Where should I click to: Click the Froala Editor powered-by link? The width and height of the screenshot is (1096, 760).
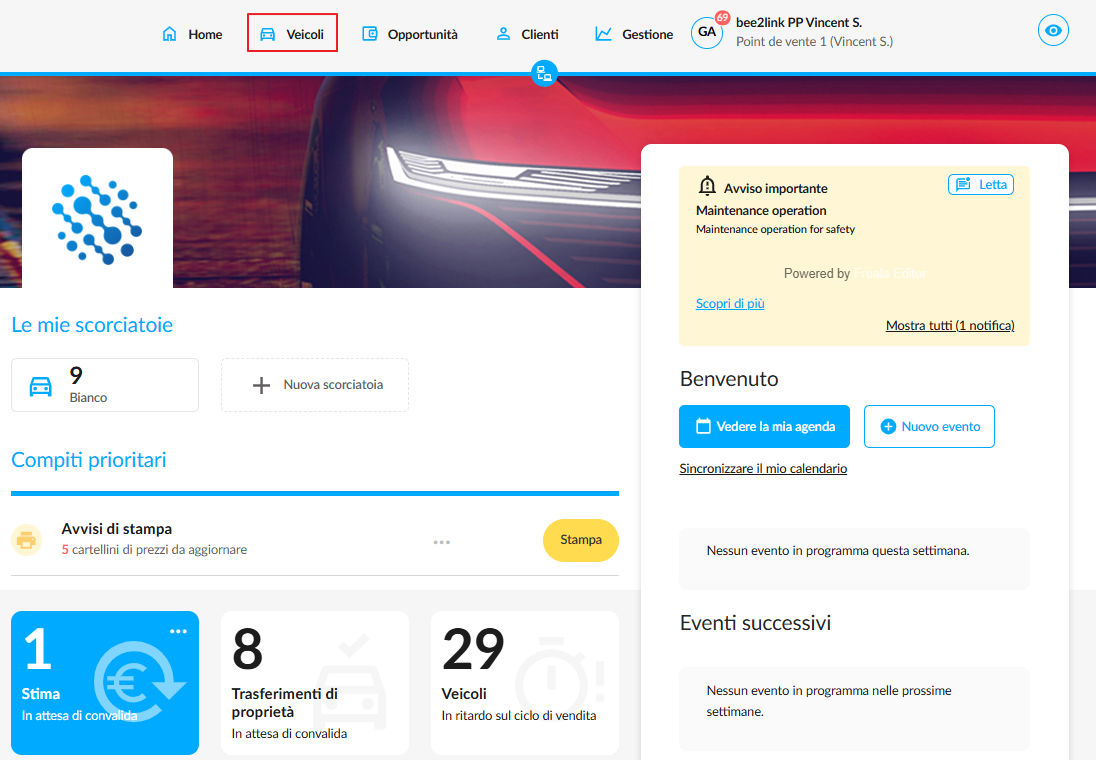click(890, 273)
